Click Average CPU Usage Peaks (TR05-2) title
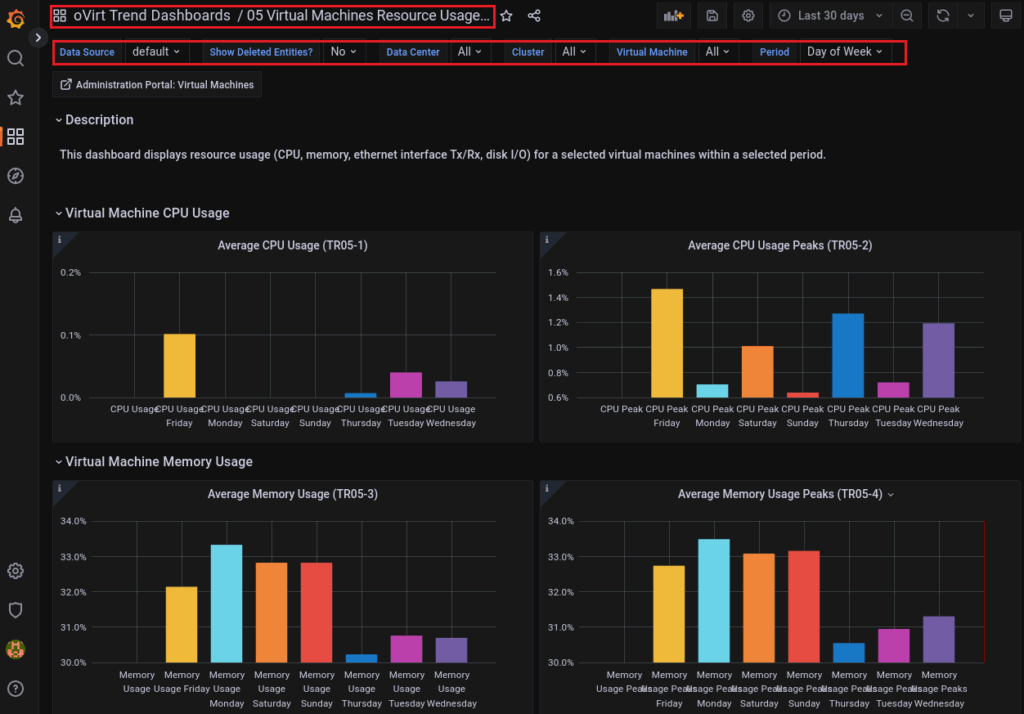The image size is (1024, 714). click(780, 246)
